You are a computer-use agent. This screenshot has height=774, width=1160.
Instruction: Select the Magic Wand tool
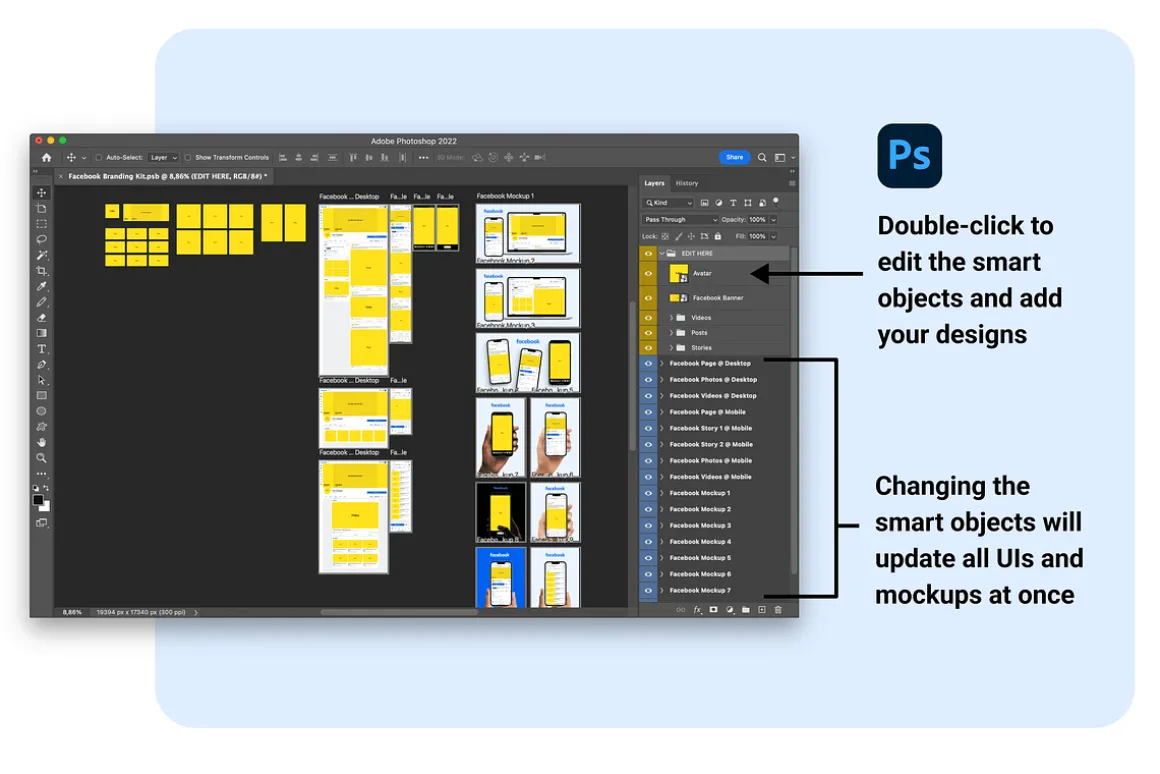click(x=41, y=255)
